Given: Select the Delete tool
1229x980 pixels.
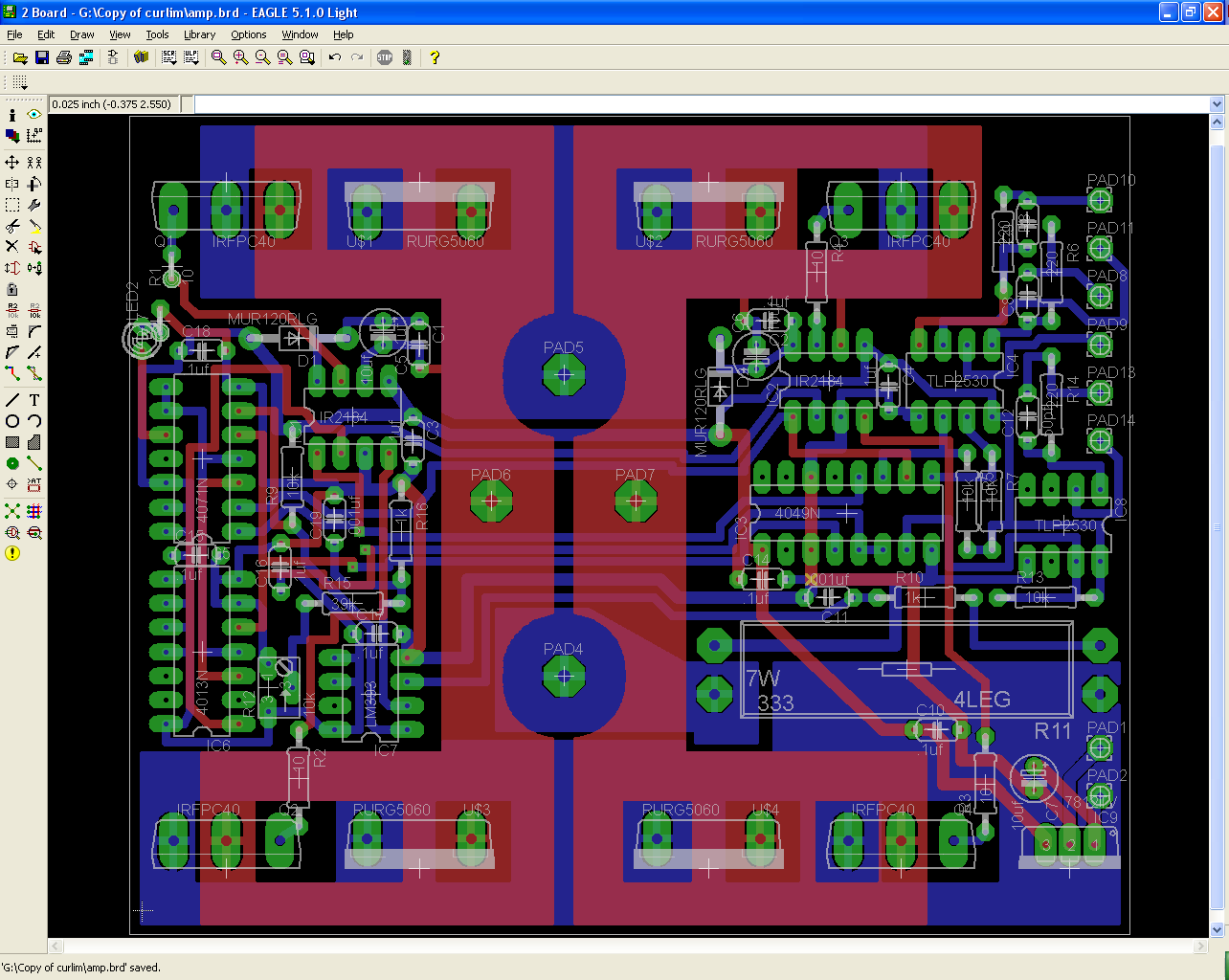Looking at the screenshot, I should click(12, 247).
